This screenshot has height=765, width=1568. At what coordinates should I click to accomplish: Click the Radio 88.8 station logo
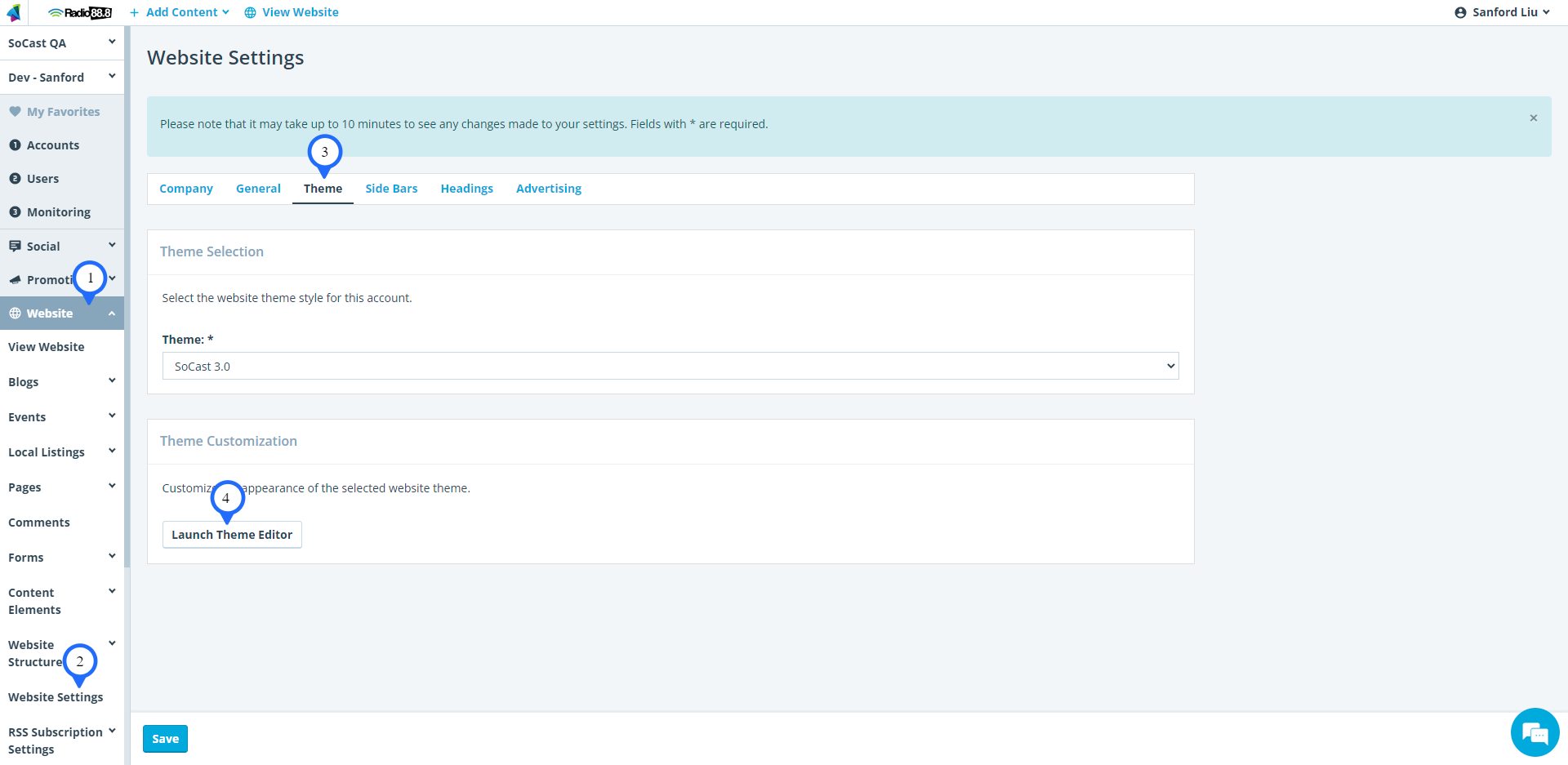pos(80,13)
